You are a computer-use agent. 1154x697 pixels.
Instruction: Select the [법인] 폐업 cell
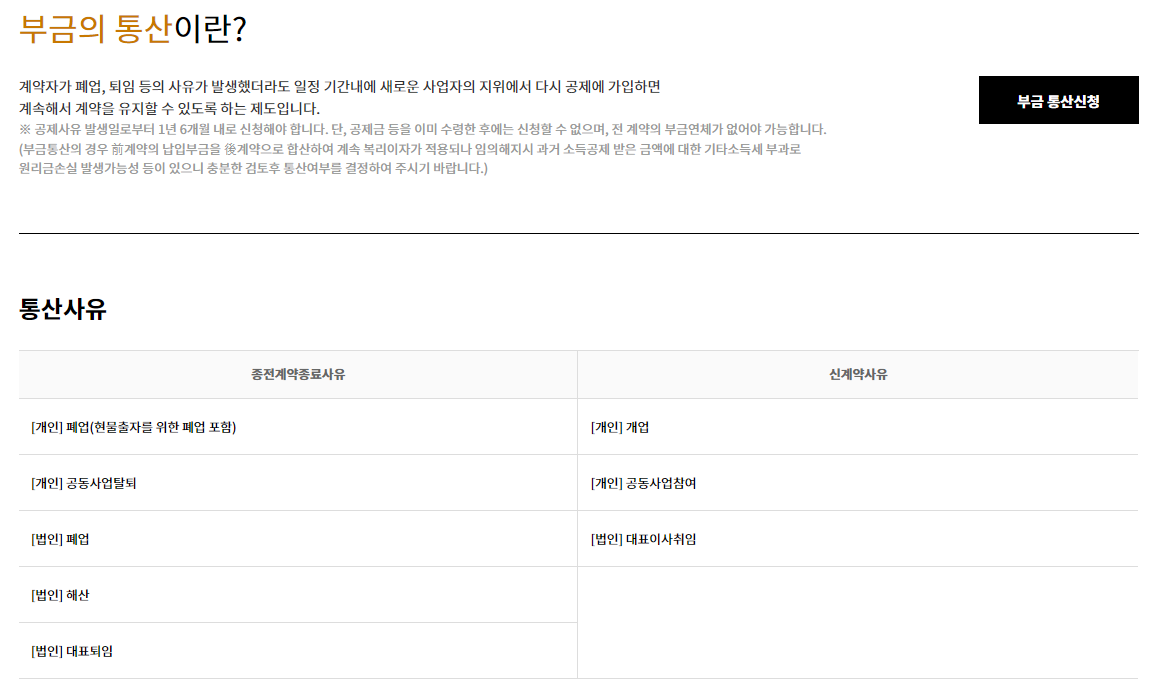pyautogui.click(x=298, y=539)
